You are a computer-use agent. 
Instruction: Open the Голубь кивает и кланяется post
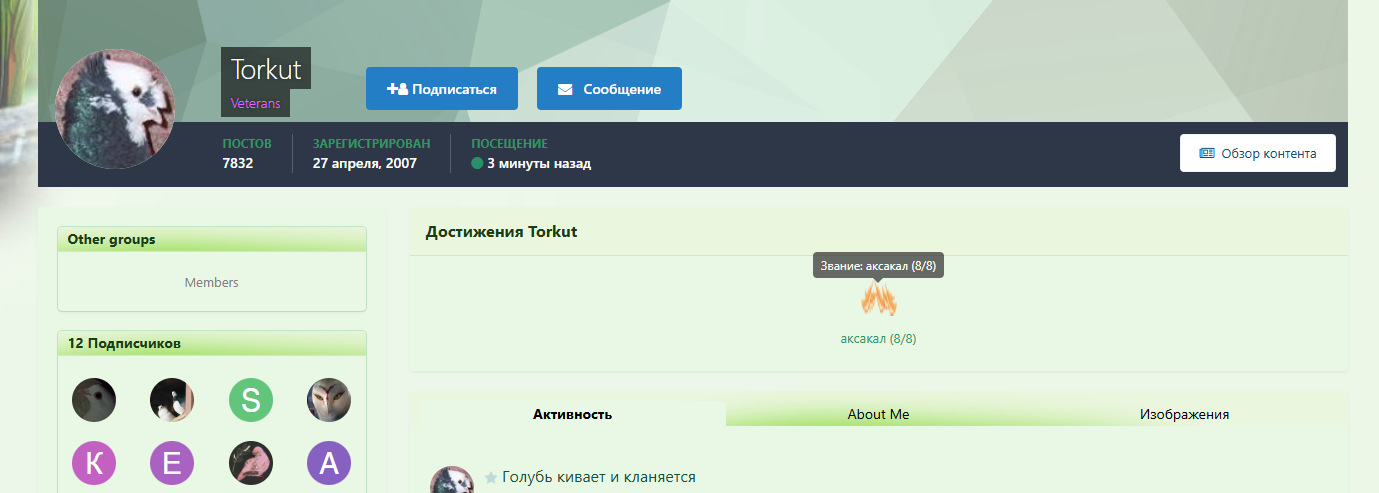click(599, 477)
